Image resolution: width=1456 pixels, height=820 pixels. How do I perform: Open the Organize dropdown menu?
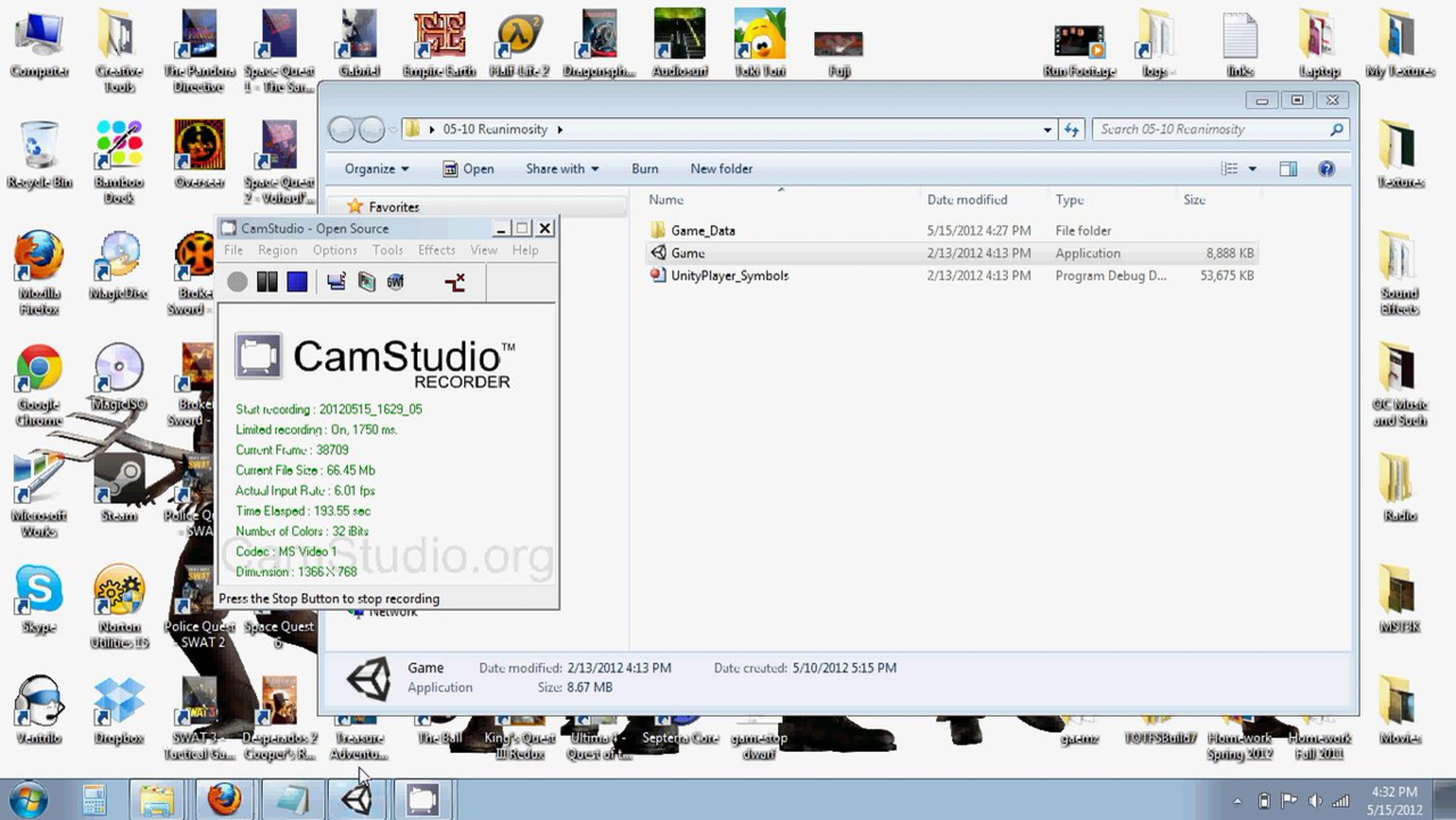[x=376, y=169]
